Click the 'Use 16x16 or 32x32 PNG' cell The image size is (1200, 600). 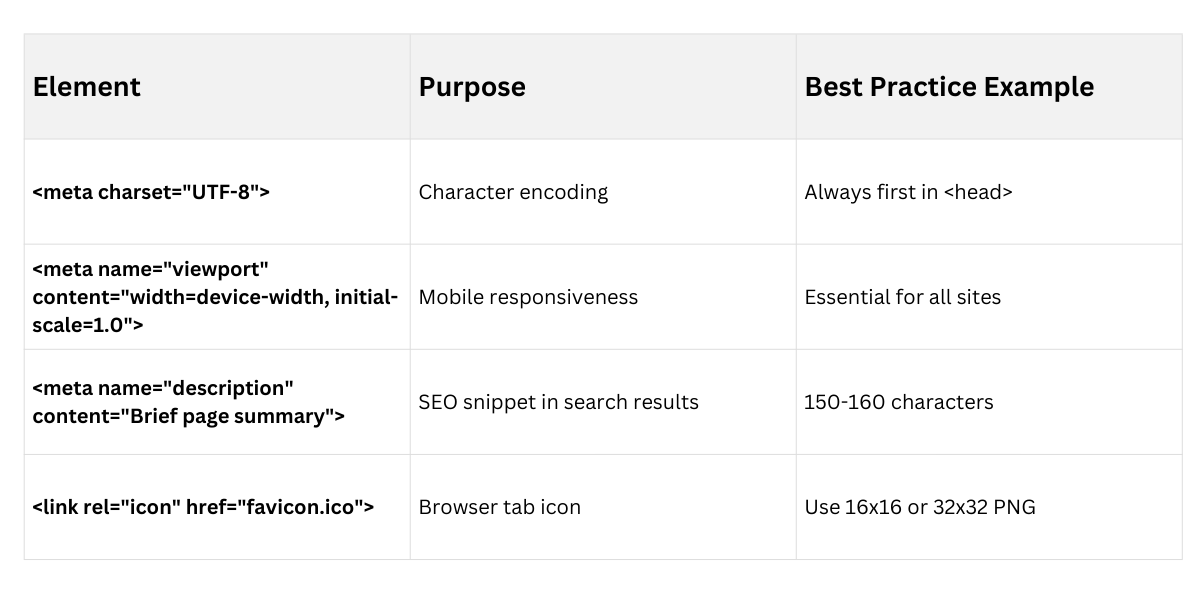pyautogui.click(x=919, y=507)
